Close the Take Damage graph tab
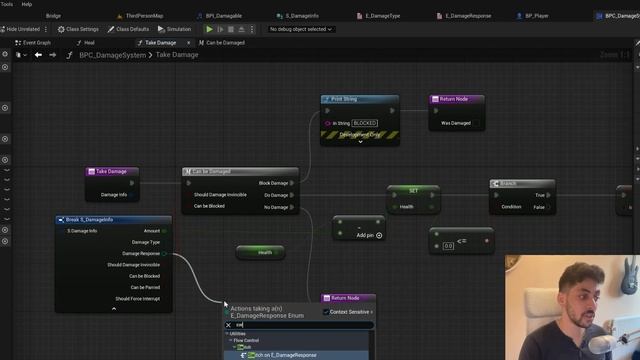The width and height of the screenshot is (640, 360). coord(189,42)
